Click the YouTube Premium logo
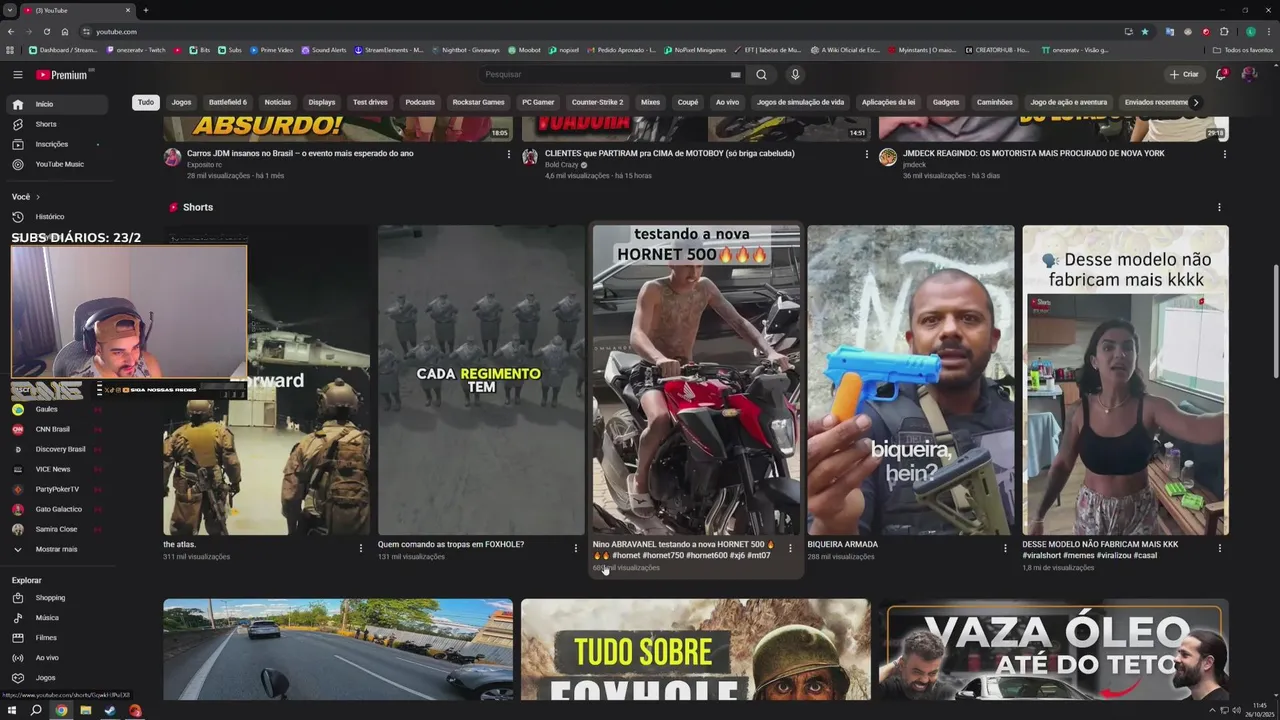 pyautogui.click(x=64, y=74)
